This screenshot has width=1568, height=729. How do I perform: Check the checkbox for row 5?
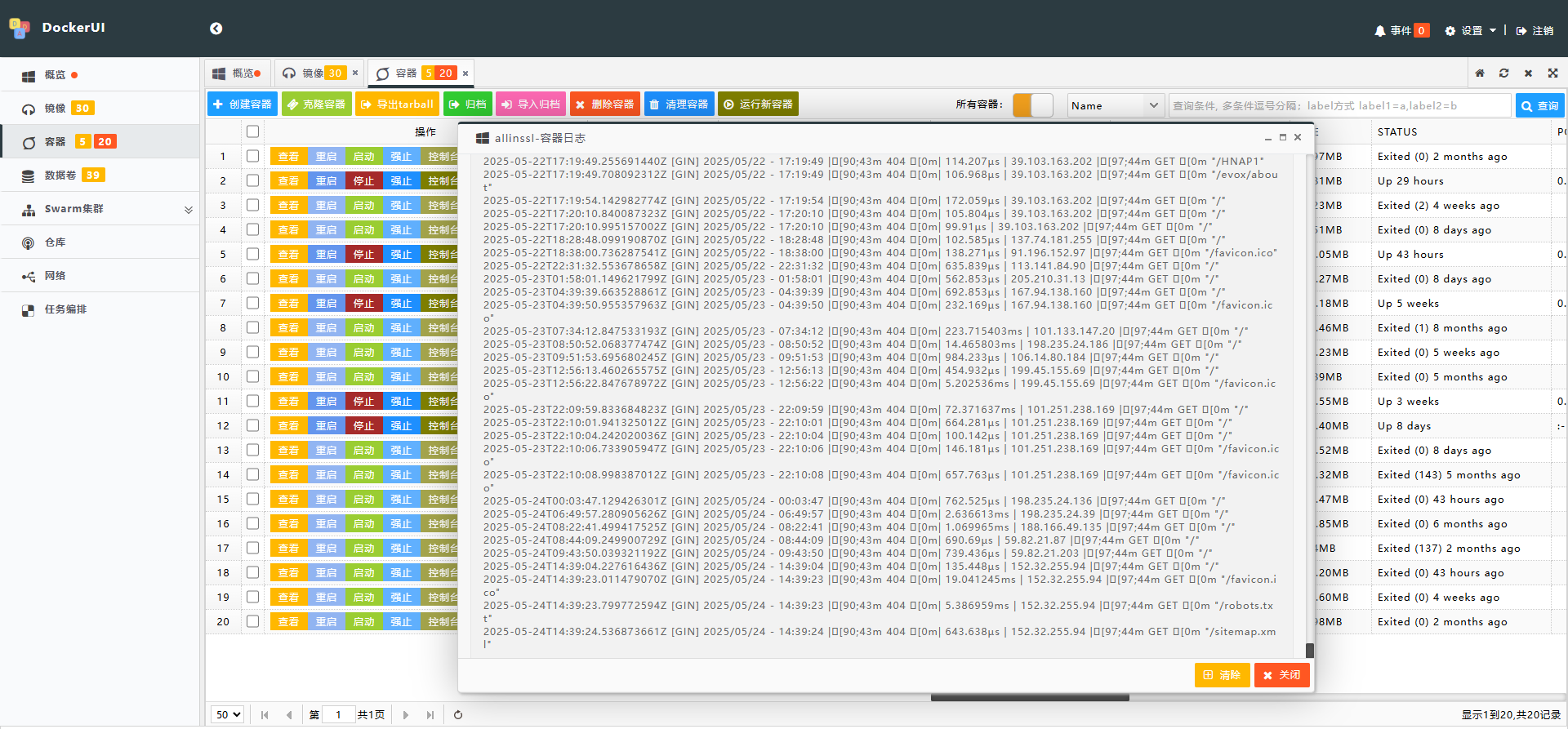pos(253,254)
